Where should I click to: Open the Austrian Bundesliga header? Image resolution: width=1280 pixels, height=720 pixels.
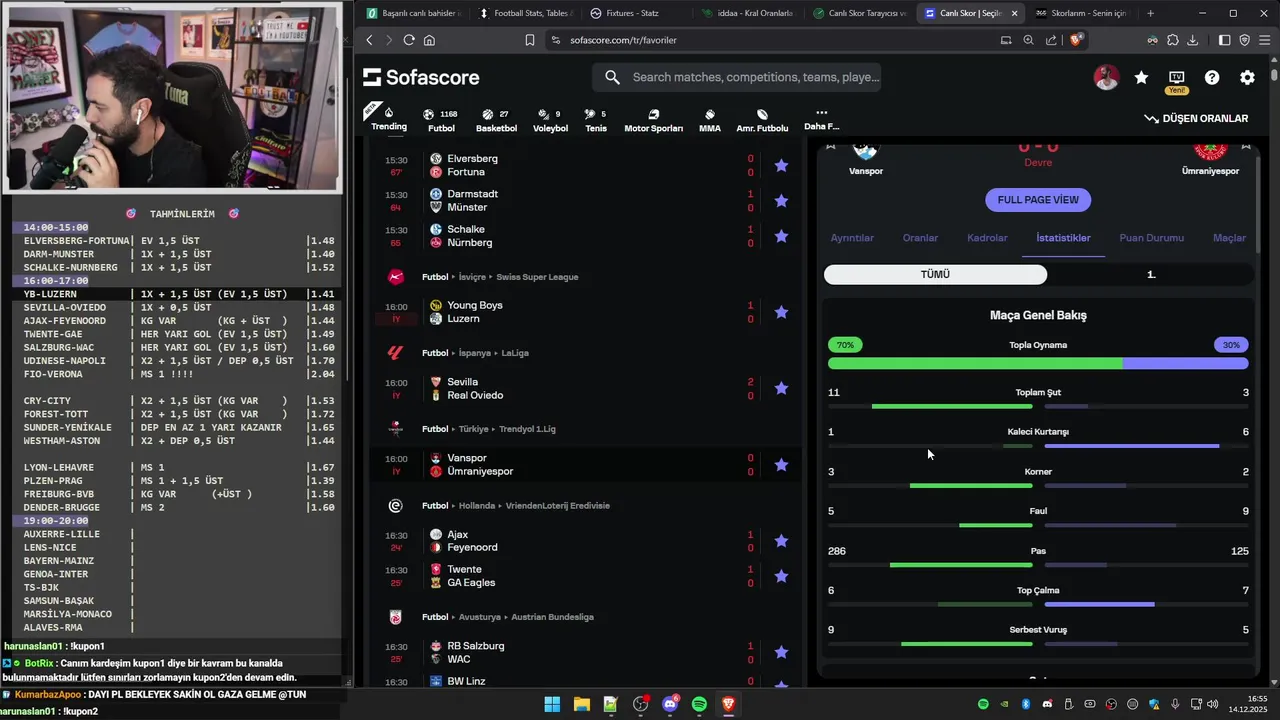click(551, 617)
